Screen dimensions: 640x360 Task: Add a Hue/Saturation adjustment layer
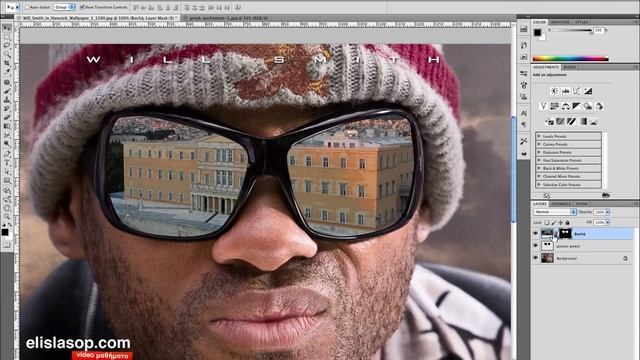click(x=554, y=106)
